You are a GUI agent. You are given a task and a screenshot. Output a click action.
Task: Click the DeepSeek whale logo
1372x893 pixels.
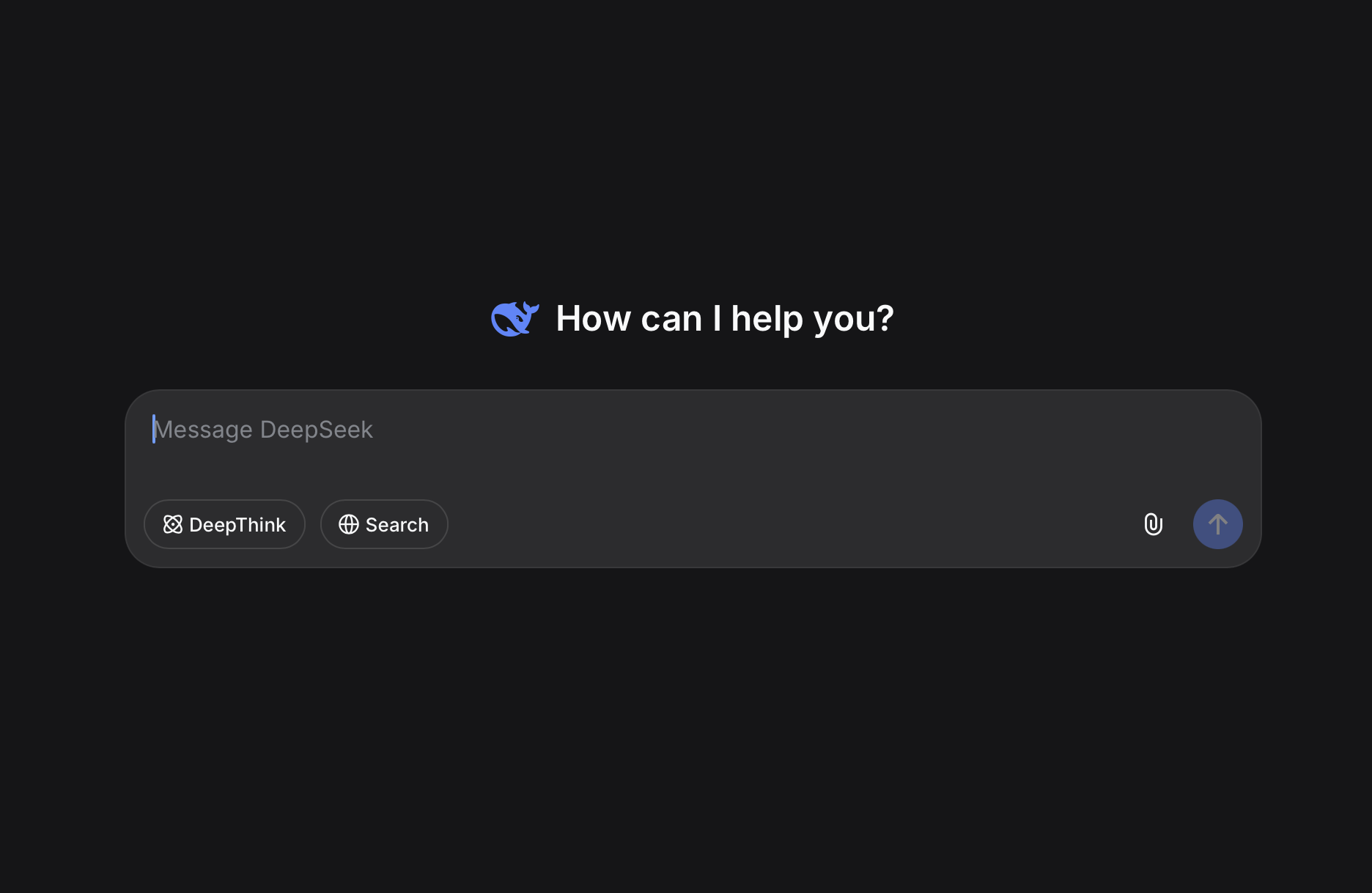(x=514, y=318)
